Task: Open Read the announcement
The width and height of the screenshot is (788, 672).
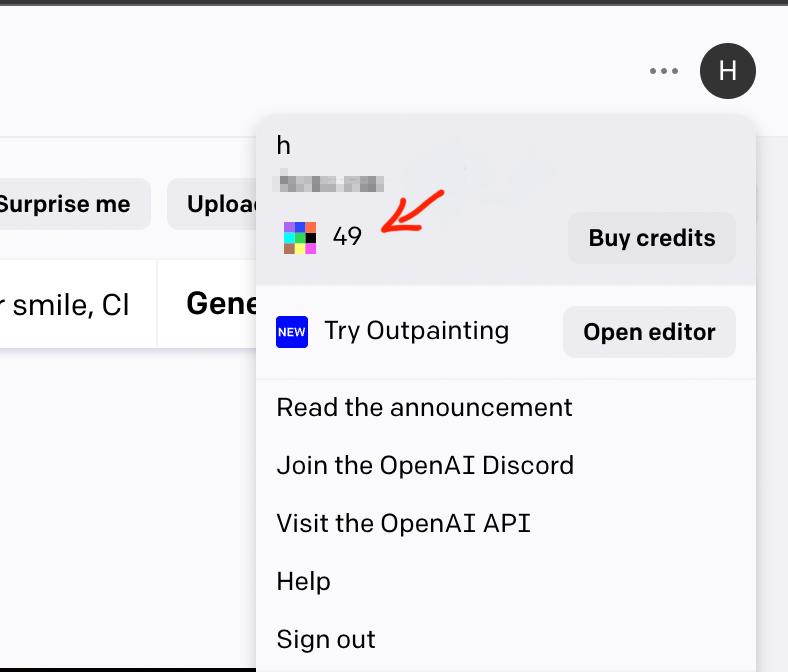Action: pos(424,407)
